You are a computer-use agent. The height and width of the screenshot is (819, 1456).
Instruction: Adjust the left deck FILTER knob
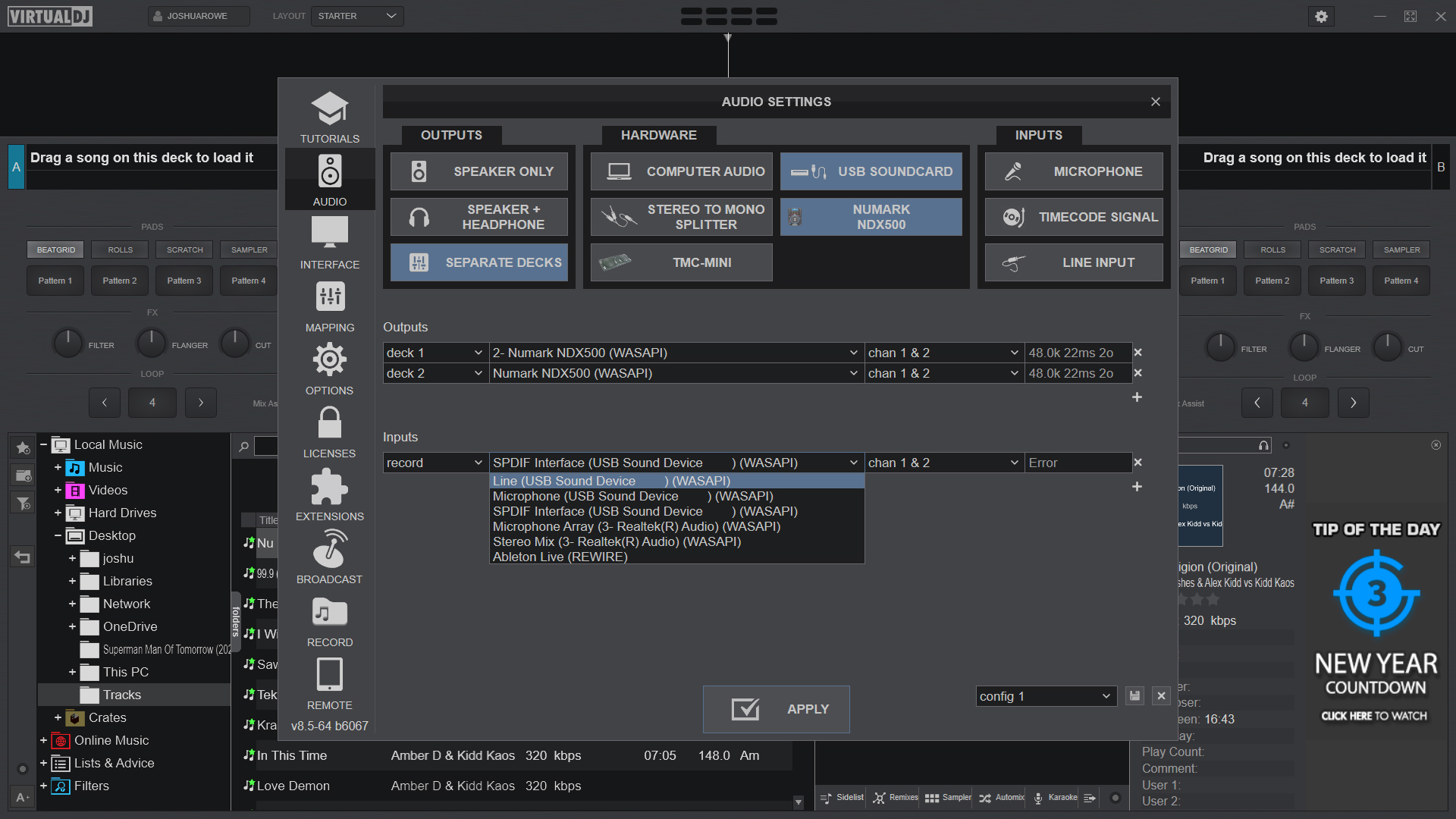coord(67,344)
